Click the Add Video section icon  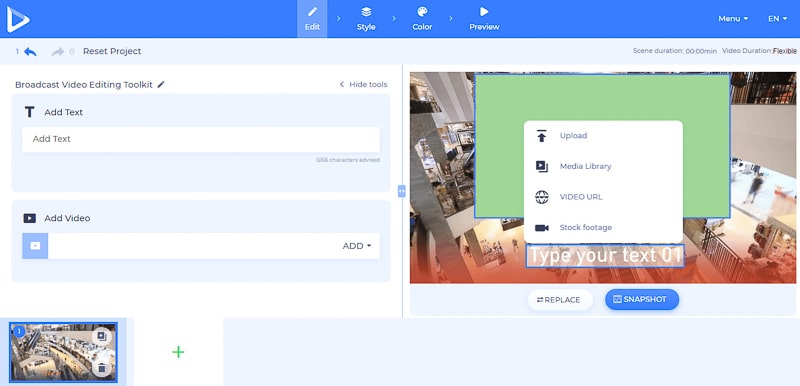tap(30, 218)
